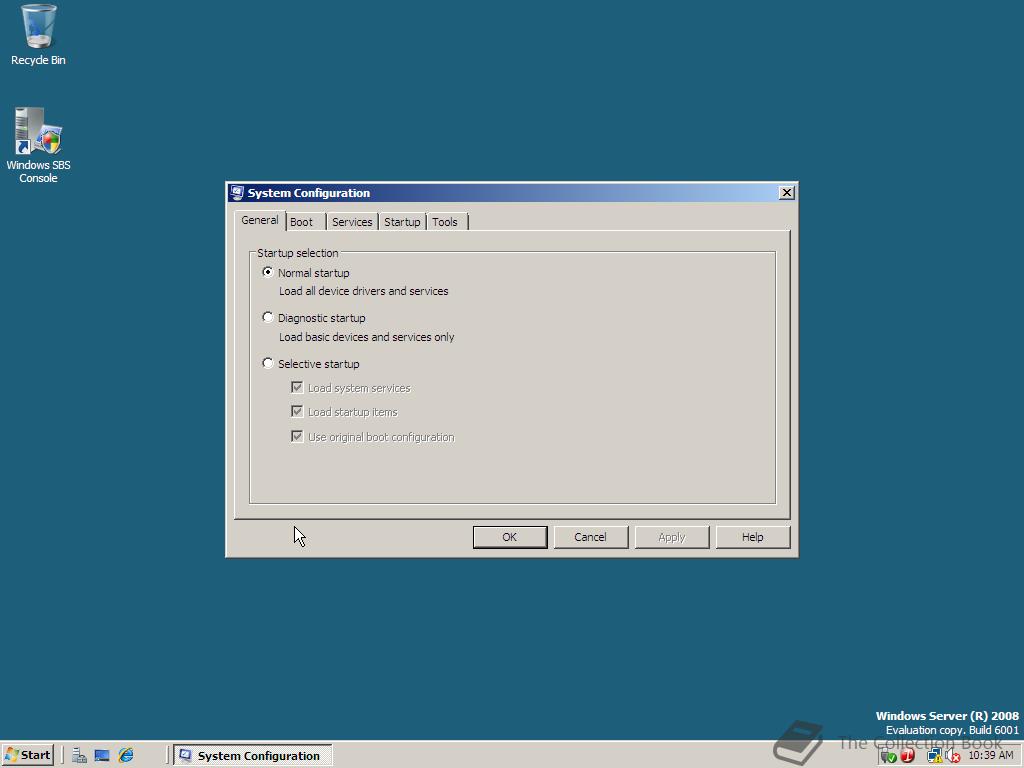1024x768 pixels.
Task: Click the Server Manager quick launch icon
Action: pos(80,756)
